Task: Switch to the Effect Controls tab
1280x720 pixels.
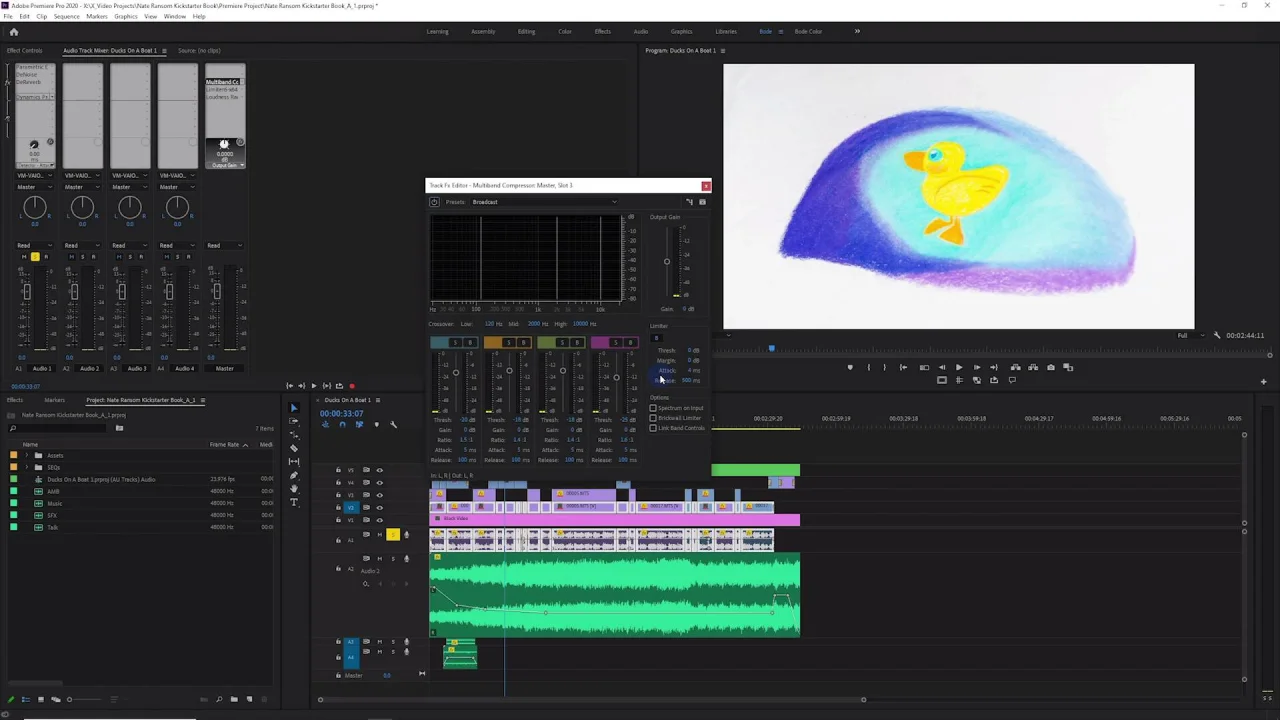Action: pyautogui.click(x=25, y=51)
